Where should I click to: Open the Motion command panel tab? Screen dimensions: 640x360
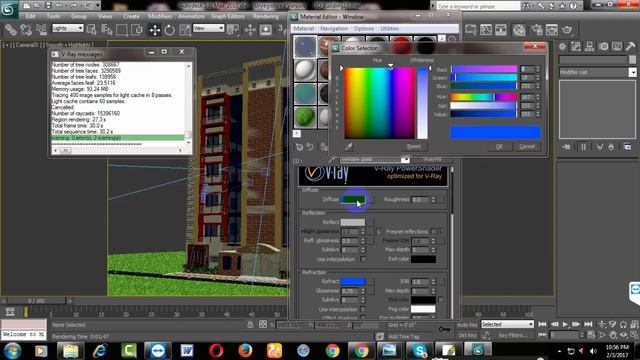pyautogui.click(x=603, y=47)
